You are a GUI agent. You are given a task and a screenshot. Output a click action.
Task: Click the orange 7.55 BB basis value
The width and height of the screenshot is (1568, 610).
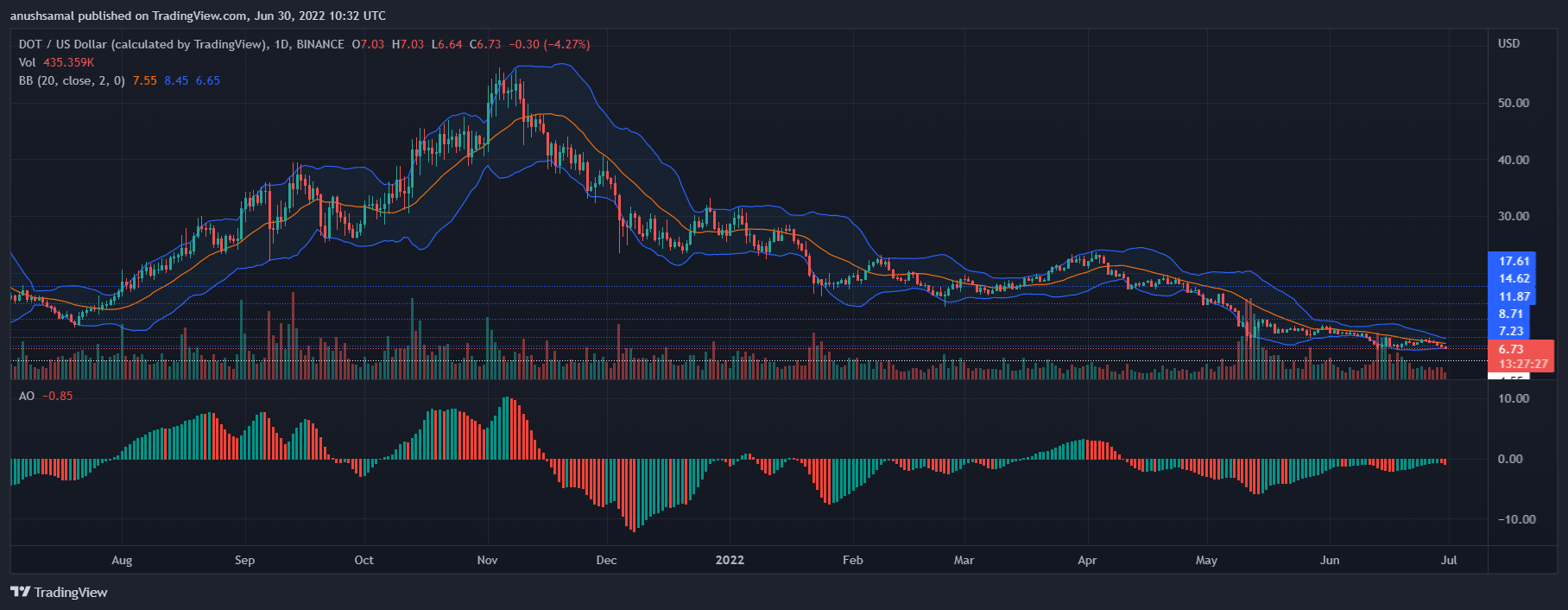[x=144, y=80]
